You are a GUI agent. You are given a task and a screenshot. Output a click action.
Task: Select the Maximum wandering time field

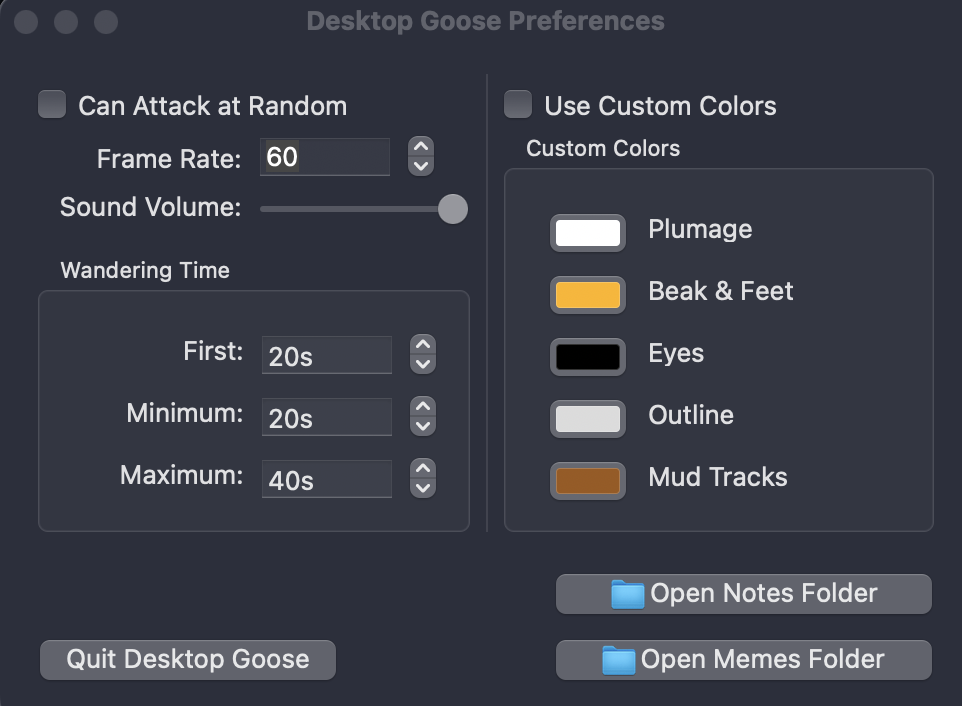click(327, 479)
